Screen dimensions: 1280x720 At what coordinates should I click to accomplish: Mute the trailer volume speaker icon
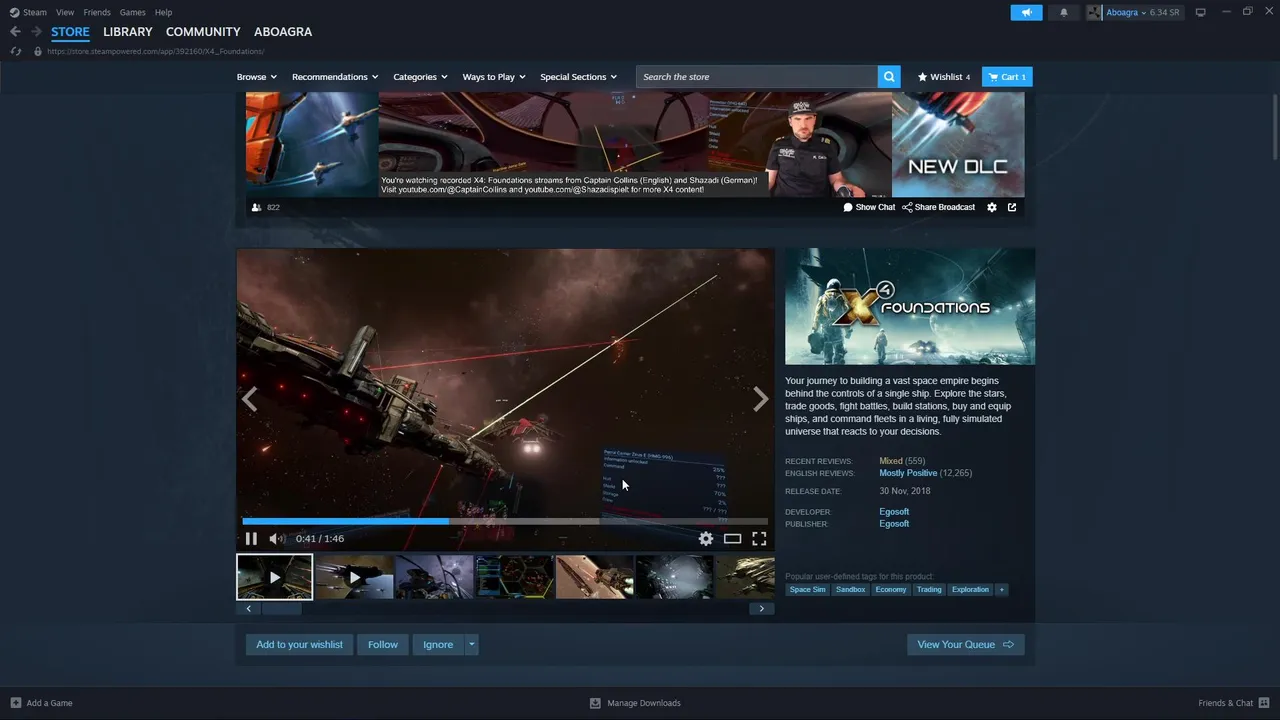tap(277, 538)
